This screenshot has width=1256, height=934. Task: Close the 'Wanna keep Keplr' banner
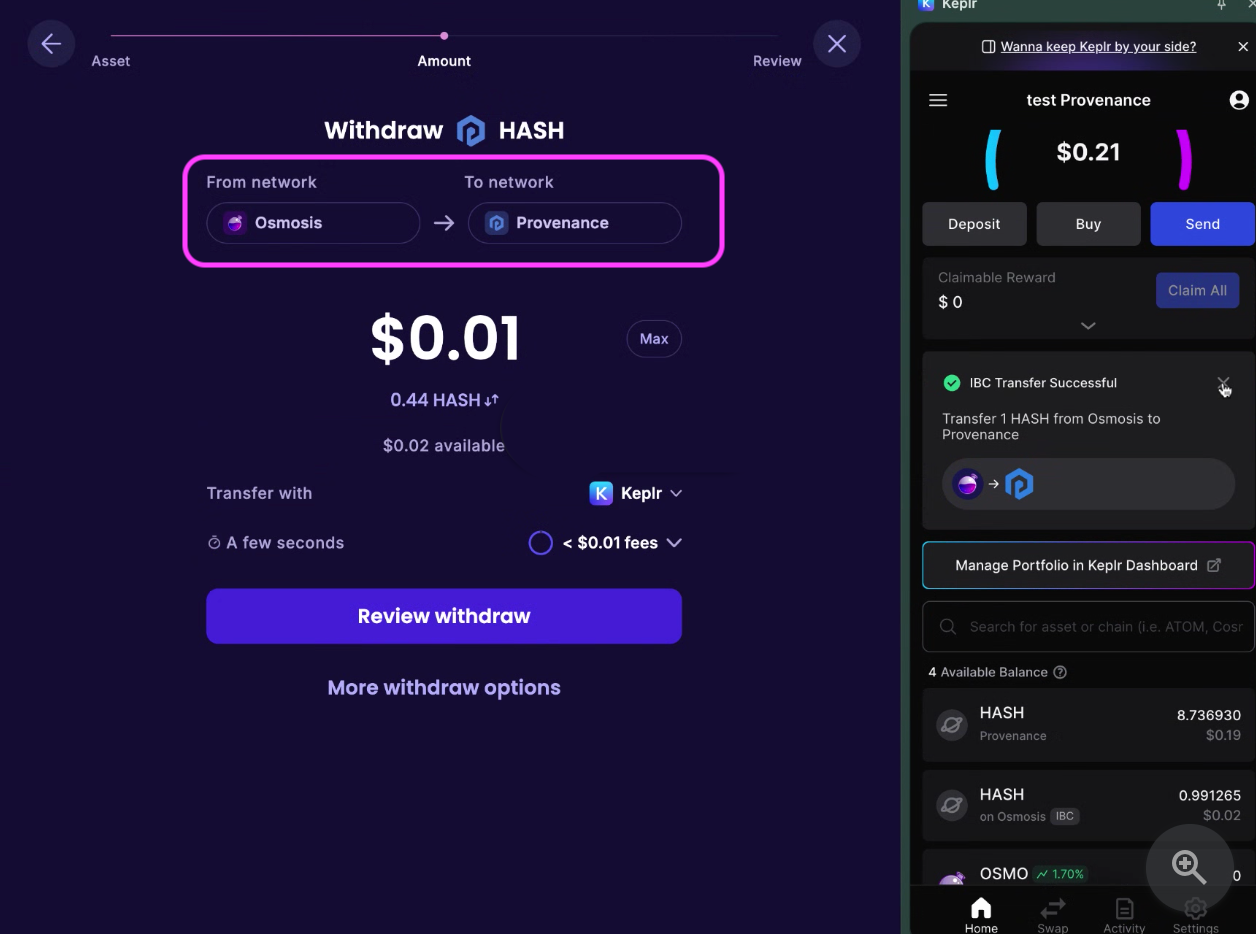pyautogui.click(x=1243, y=47)
